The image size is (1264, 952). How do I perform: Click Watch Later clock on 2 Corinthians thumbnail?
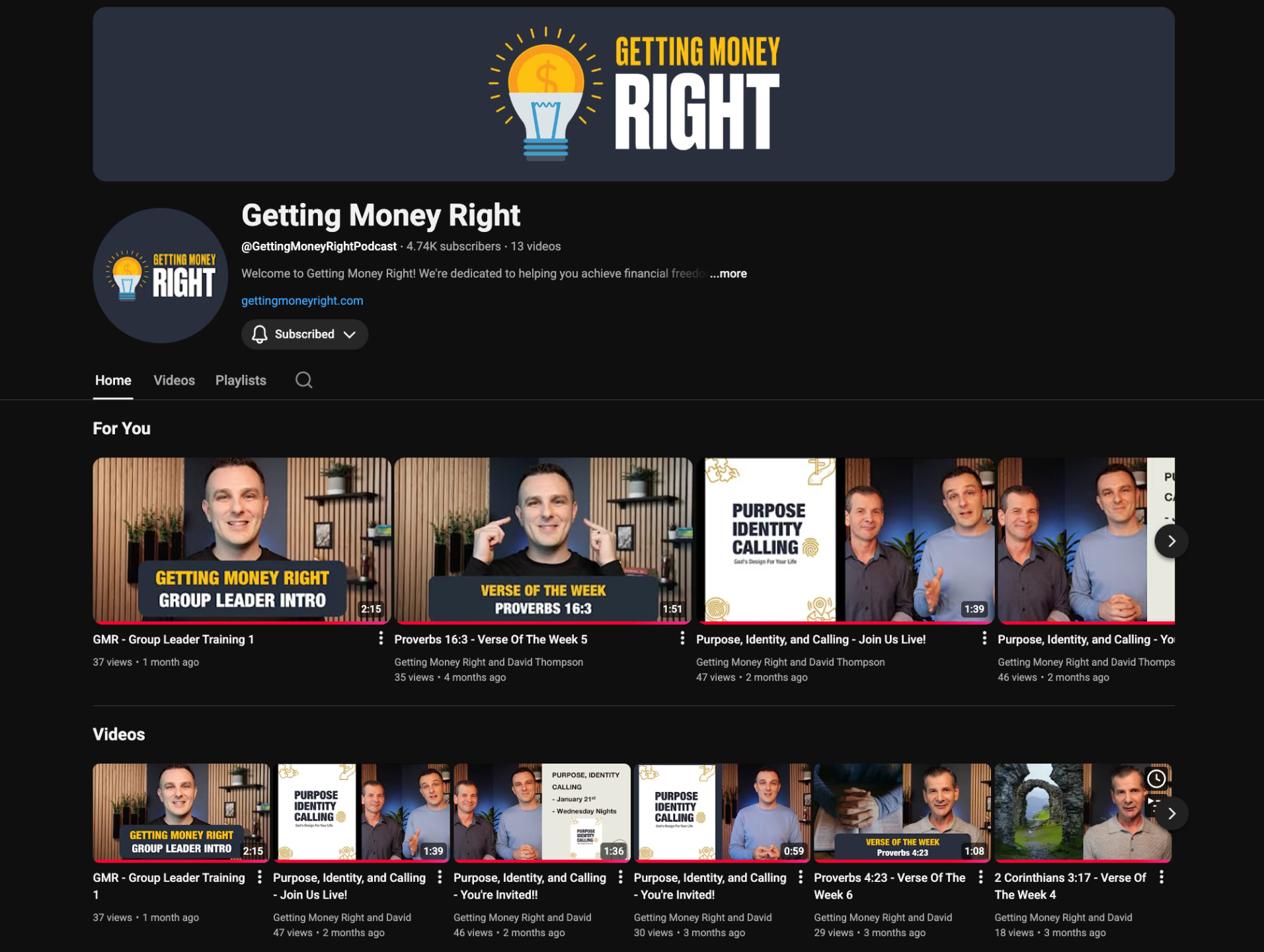1156,779
